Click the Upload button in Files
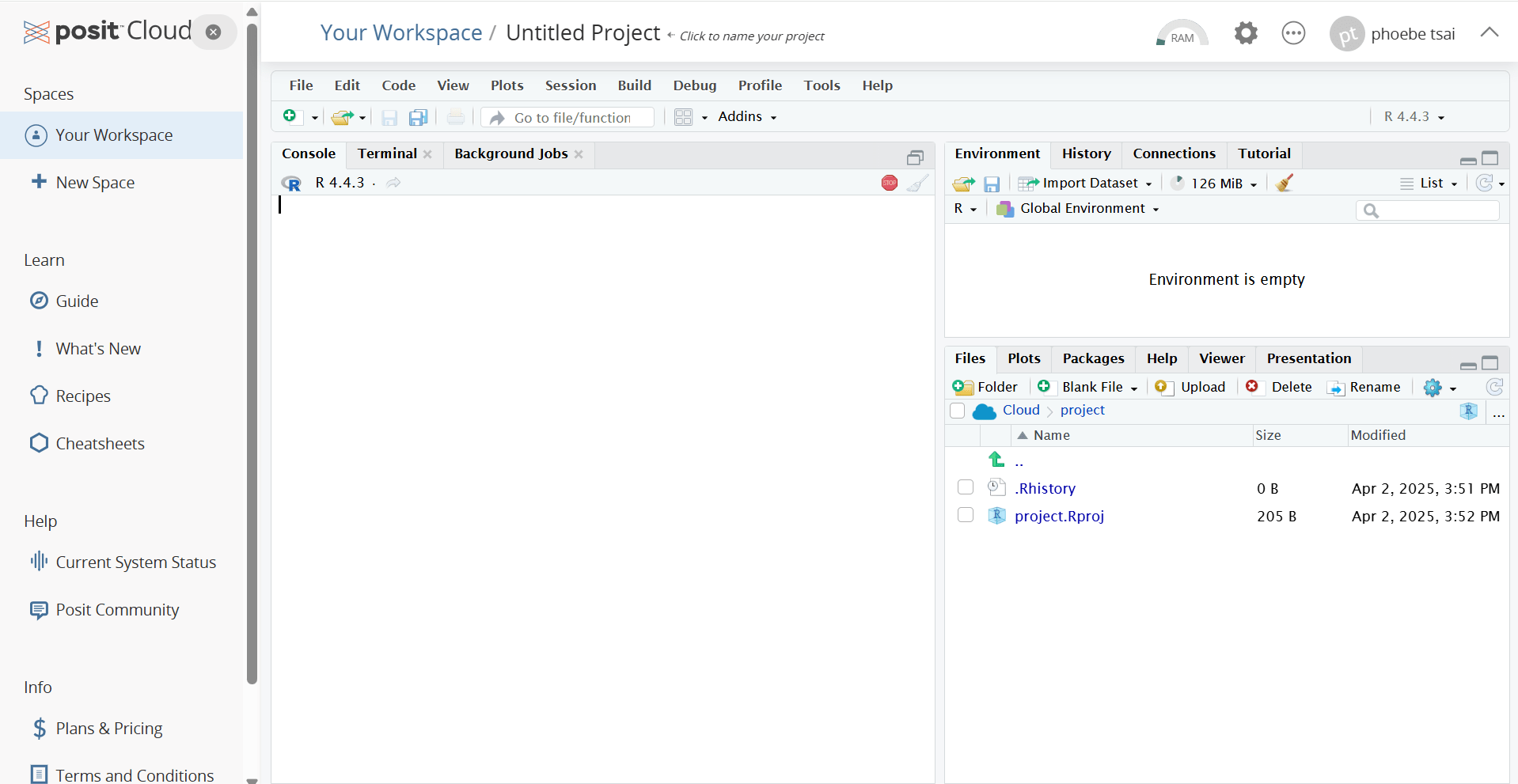This screenshot has width=1518, height=784. (x=1190, y=387)
